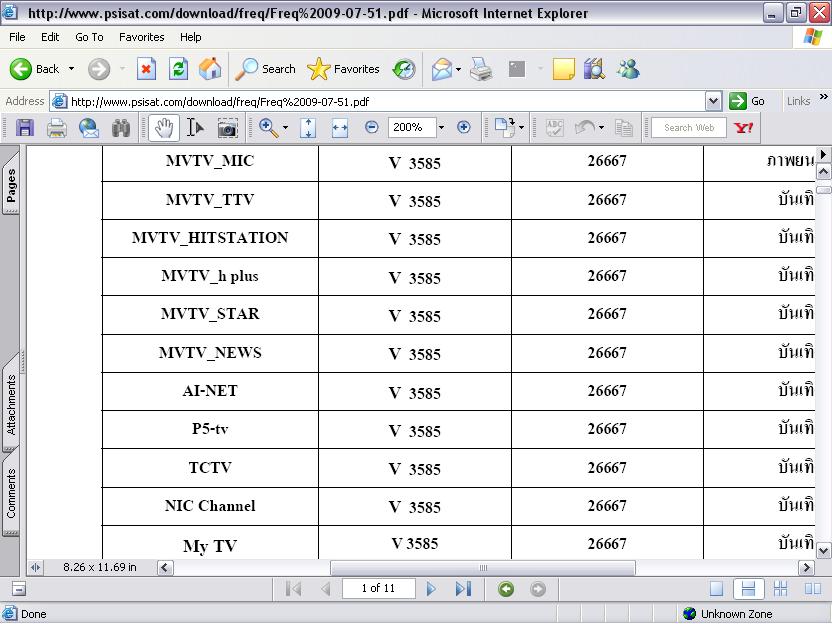Click the Yahoo Y! search icon
Viewport: 832px width, 624px height.
point(743,127)
